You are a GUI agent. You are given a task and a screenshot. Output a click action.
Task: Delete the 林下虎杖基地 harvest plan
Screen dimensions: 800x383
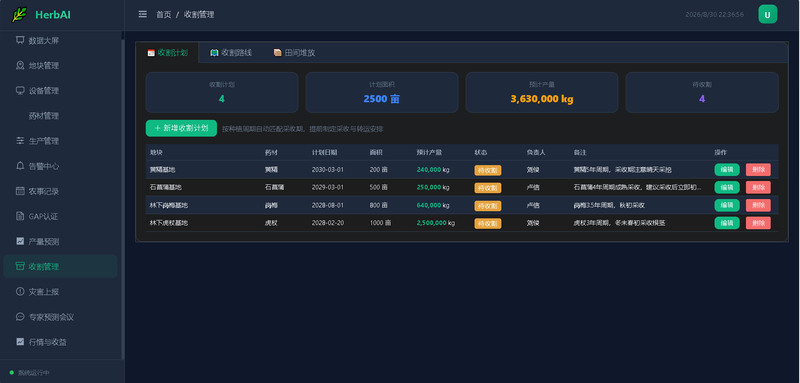click(758, 223)
